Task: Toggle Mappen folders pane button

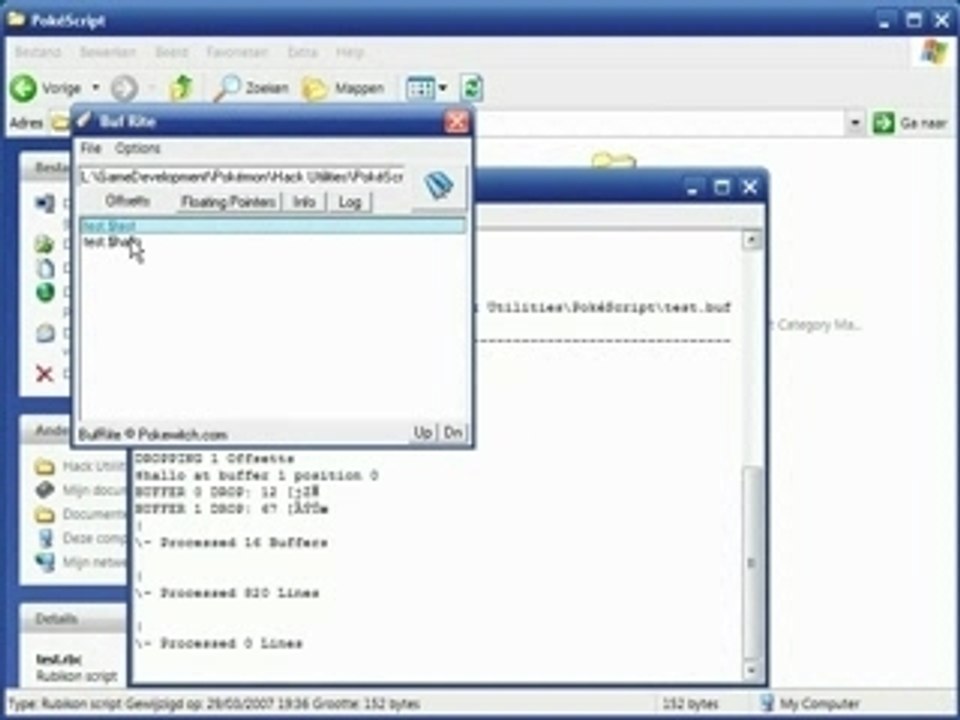Action: (x=343, y=89)
